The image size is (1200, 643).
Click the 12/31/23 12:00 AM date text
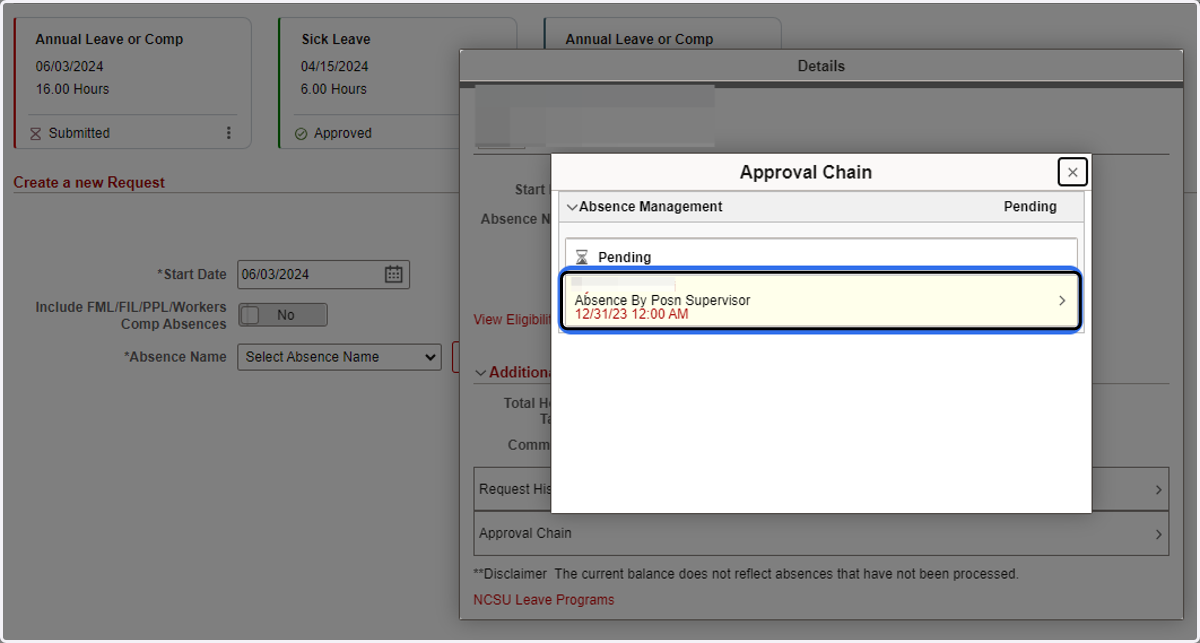631,314
